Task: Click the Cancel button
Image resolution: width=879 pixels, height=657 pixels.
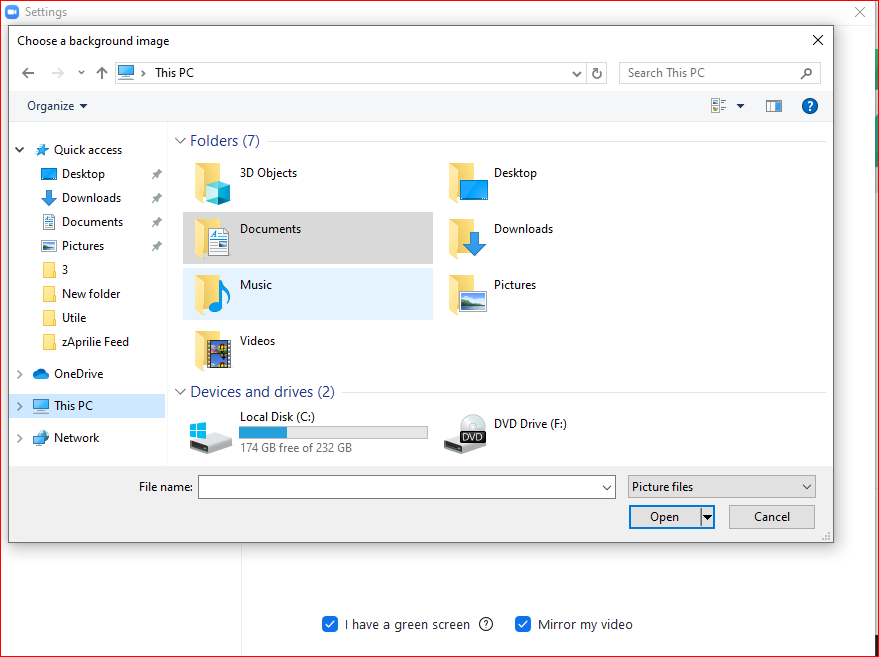Action: (x=771, y=517)
